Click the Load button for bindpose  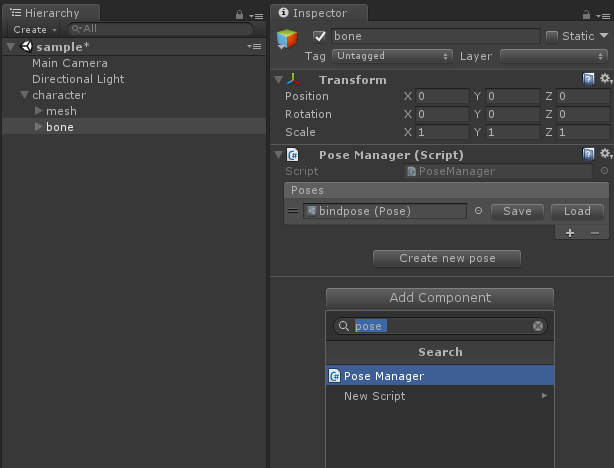pos(577,211)
